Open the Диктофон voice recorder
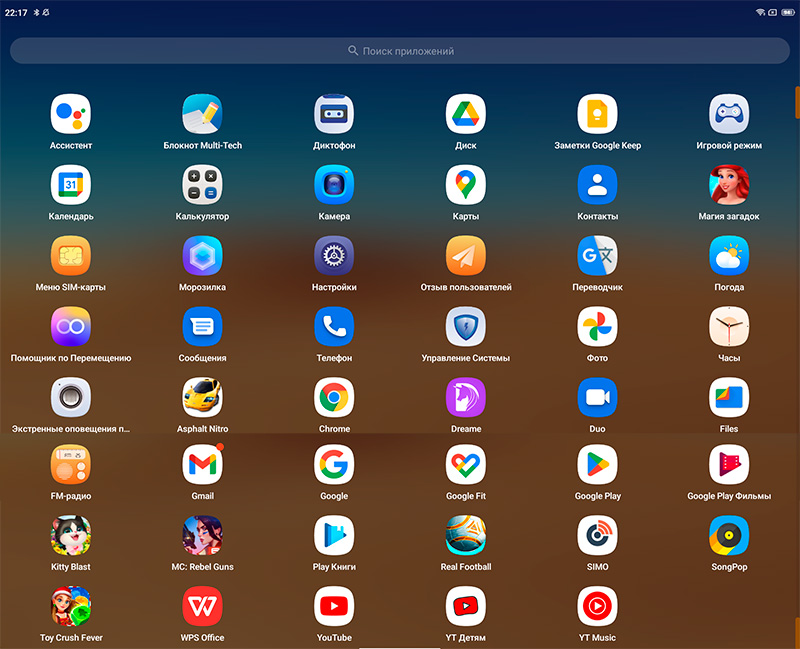The width and height of the screenshot is (800, 649). tap(334, 115)
